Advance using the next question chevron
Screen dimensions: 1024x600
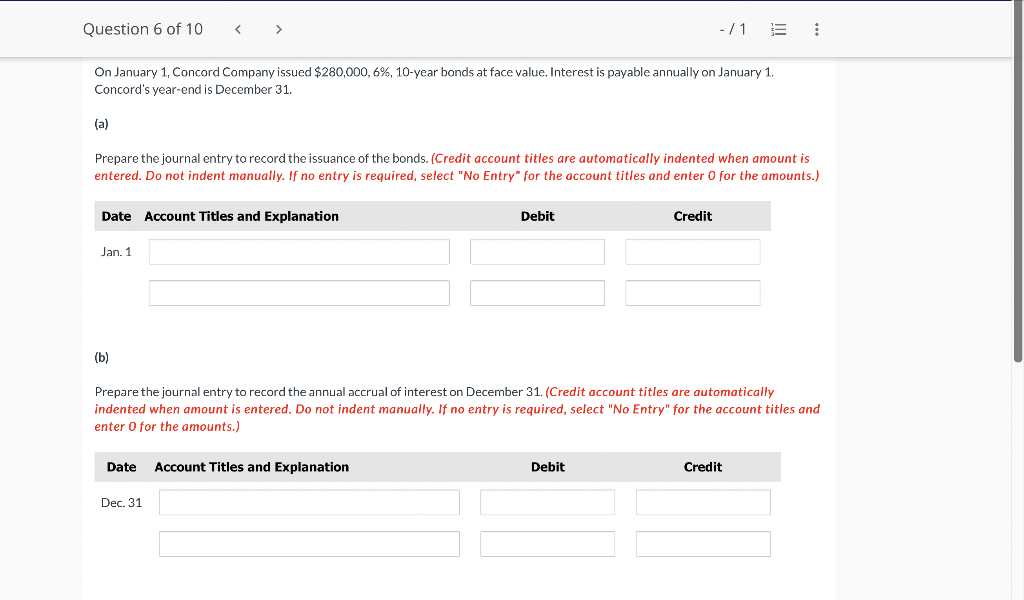(279, 29)
